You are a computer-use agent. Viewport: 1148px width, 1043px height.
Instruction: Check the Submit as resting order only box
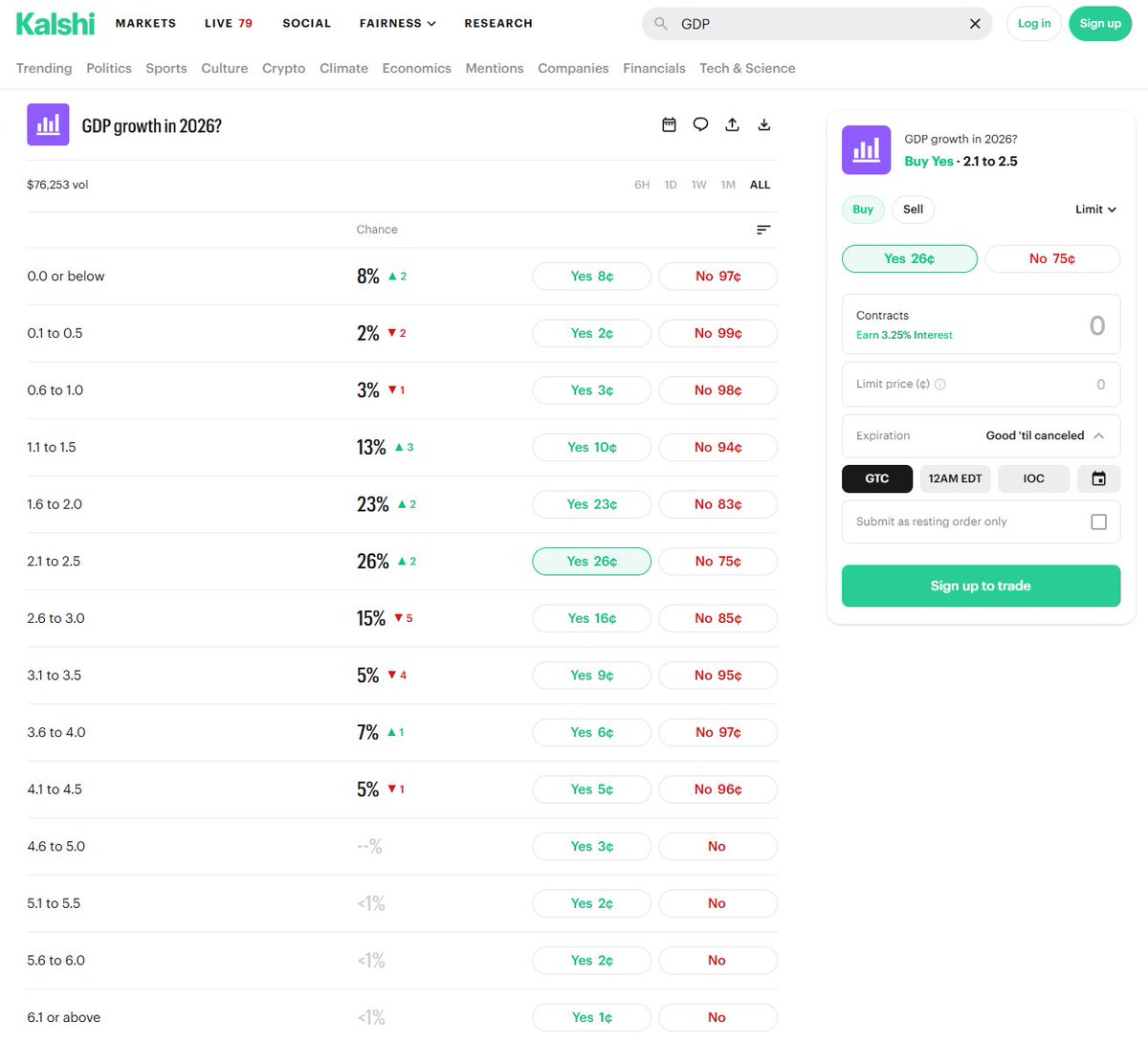click(1098, 521)
